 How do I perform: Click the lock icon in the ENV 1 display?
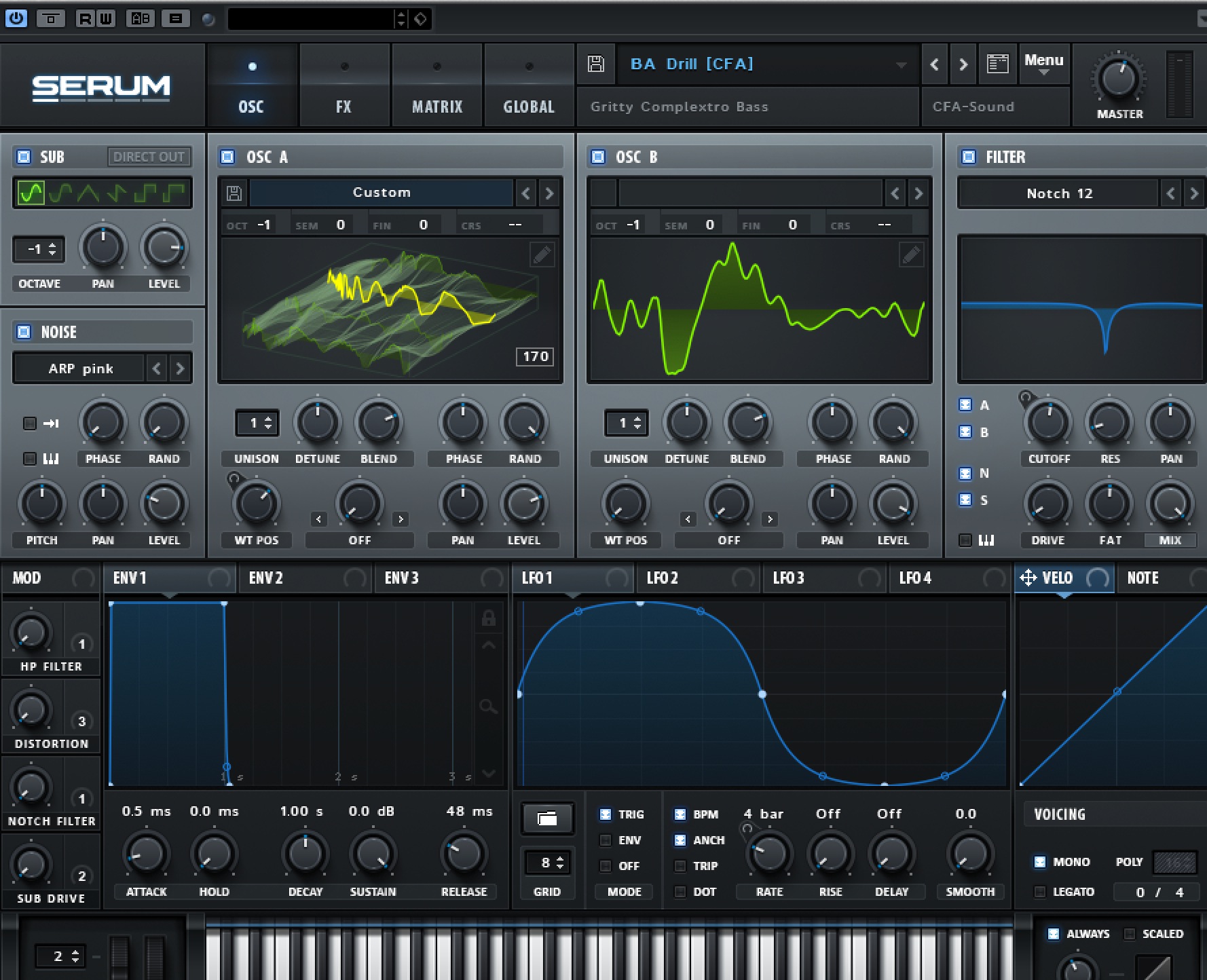(489, 618)
